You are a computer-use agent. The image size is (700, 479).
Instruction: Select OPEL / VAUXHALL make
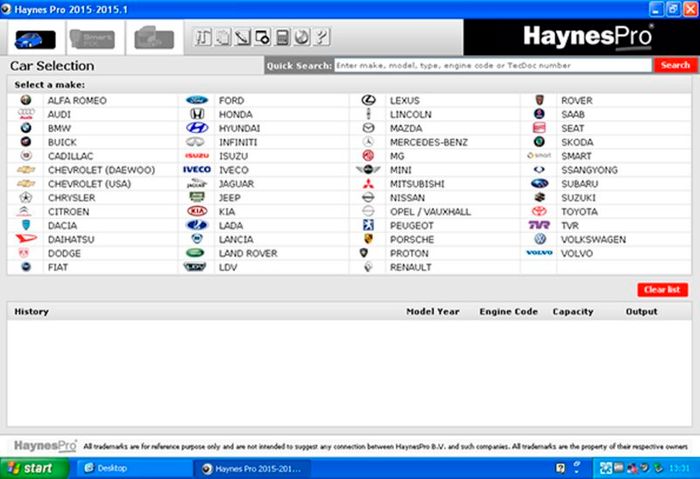pos(430,212)
